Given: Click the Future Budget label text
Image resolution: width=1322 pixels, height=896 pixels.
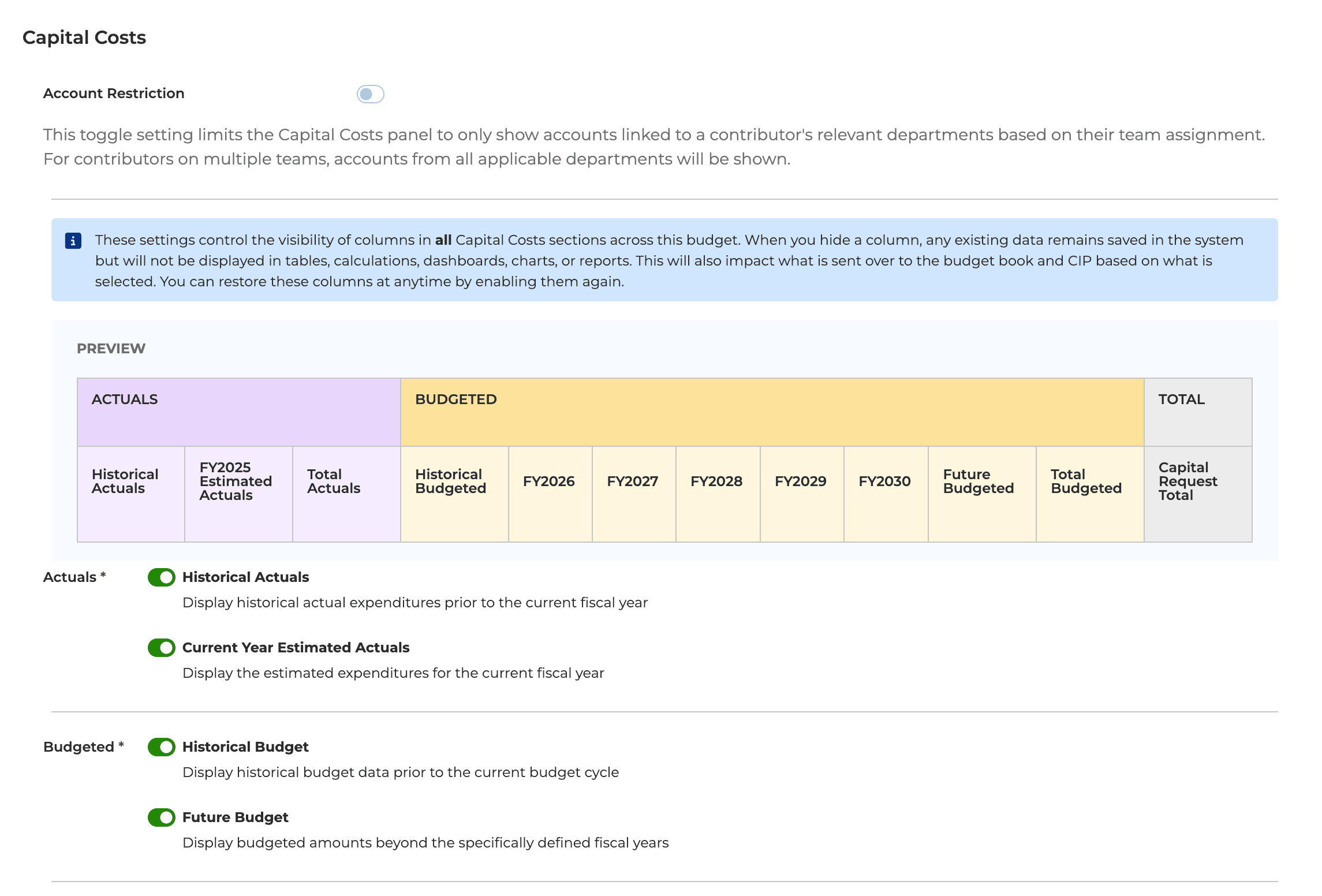Looking at the screenshot, I should [x=234, y=817].
